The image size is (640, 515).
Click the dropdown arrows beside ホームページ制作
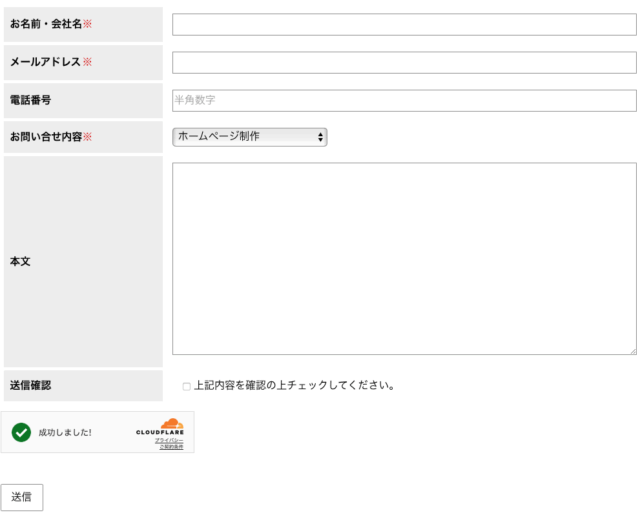(320, 137)
